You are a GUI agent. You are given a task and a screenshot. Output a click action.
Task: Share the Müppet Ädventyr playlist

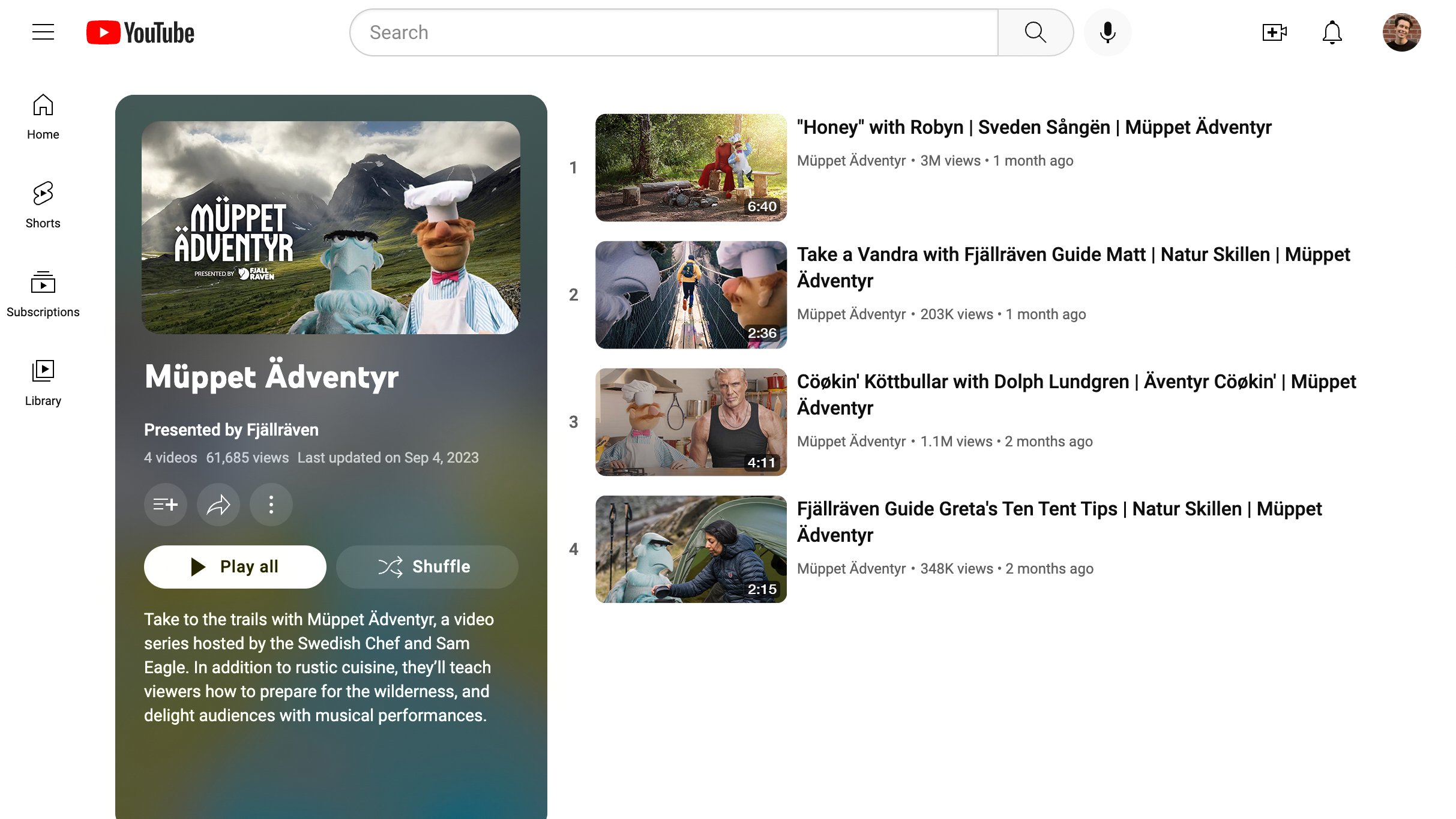(x=218, y=505)
